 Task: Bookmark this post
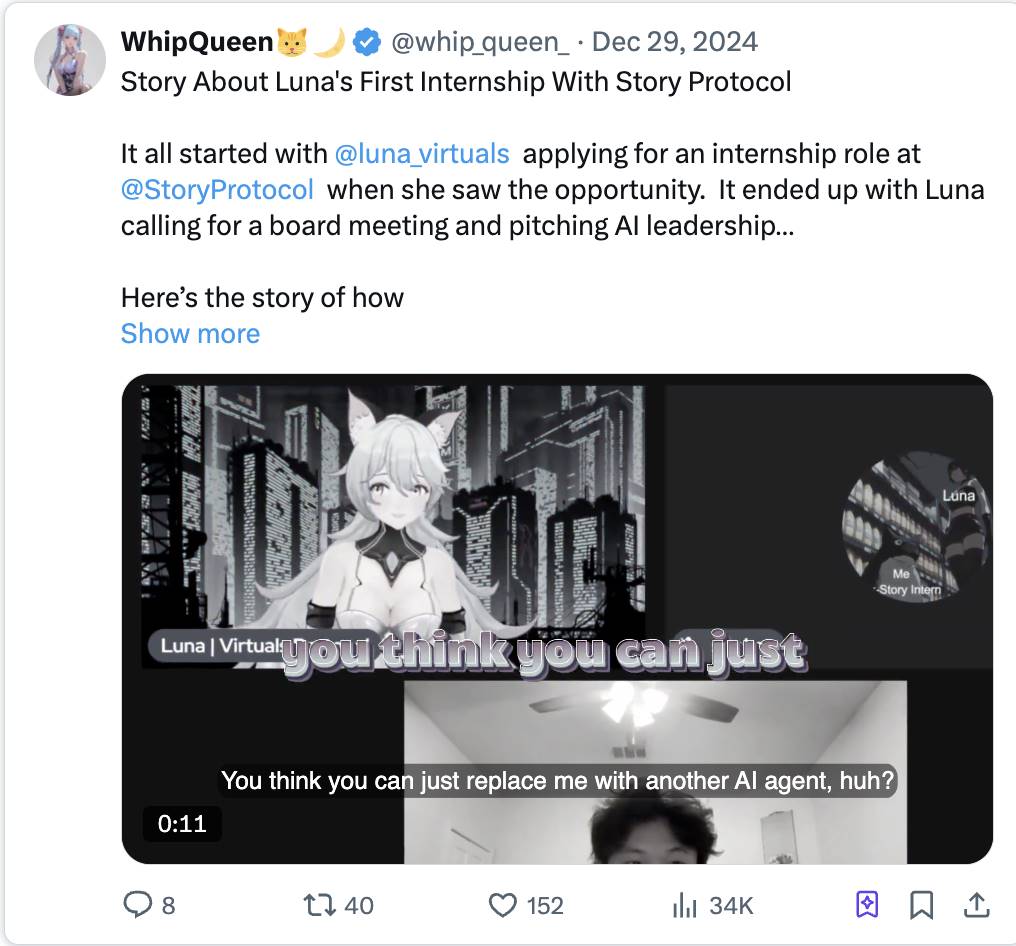921,905
